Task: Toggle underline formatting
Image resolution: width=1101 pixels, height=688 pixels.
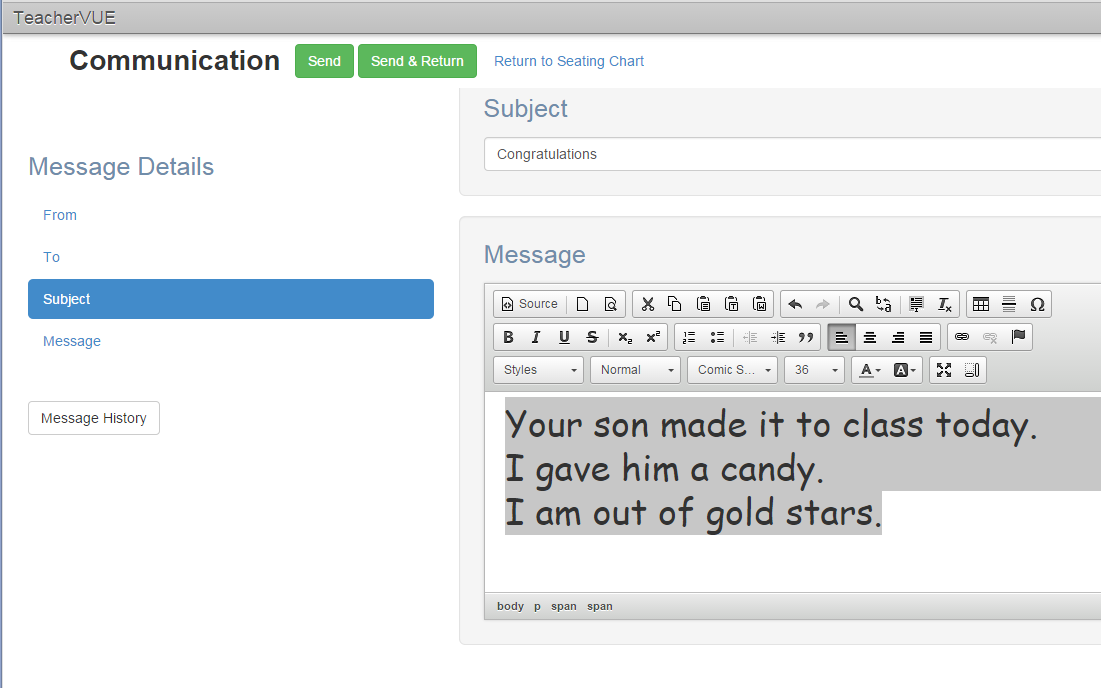Action: [x=564, y=337]
